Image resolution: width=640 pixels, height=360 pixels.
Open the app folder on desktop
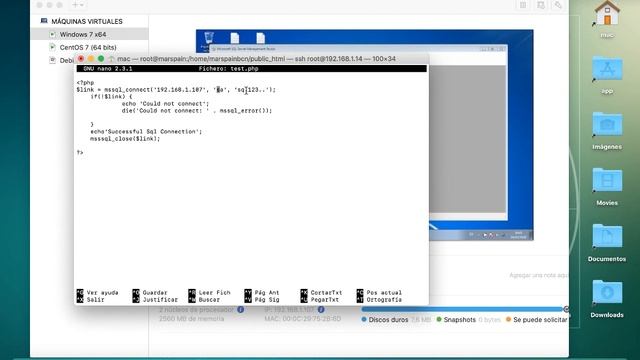click(x=607, y=75)
